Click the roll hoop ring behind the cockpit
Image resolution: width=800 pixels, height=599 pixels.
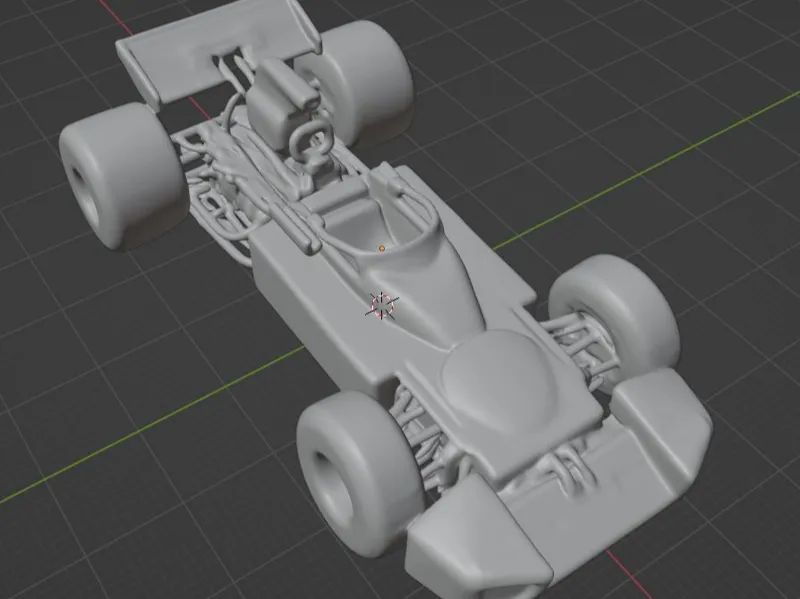[310, 141]
